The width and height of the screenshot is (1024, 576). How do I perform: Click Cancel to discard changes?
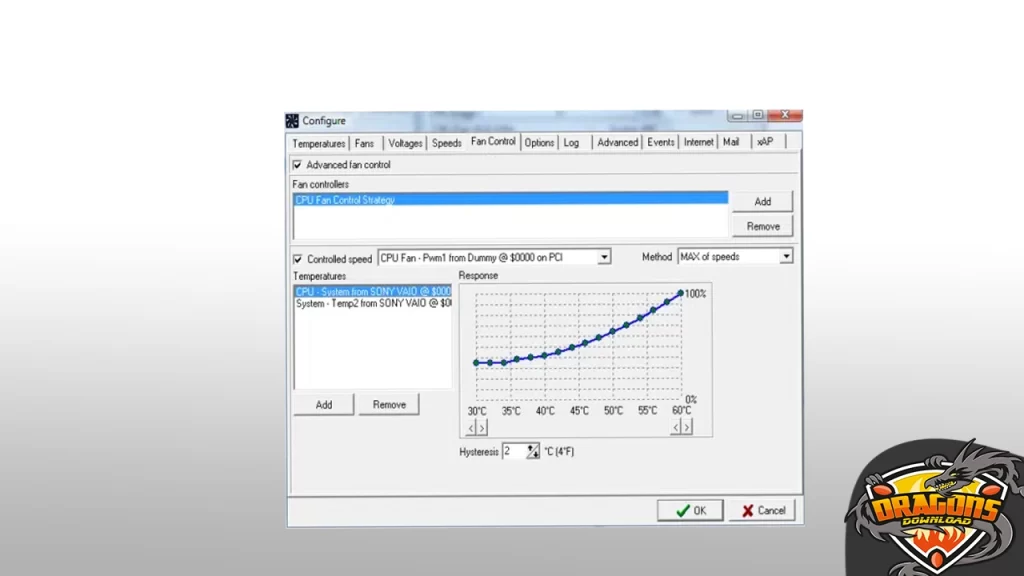pyautogui.click(x=762, y=510)
